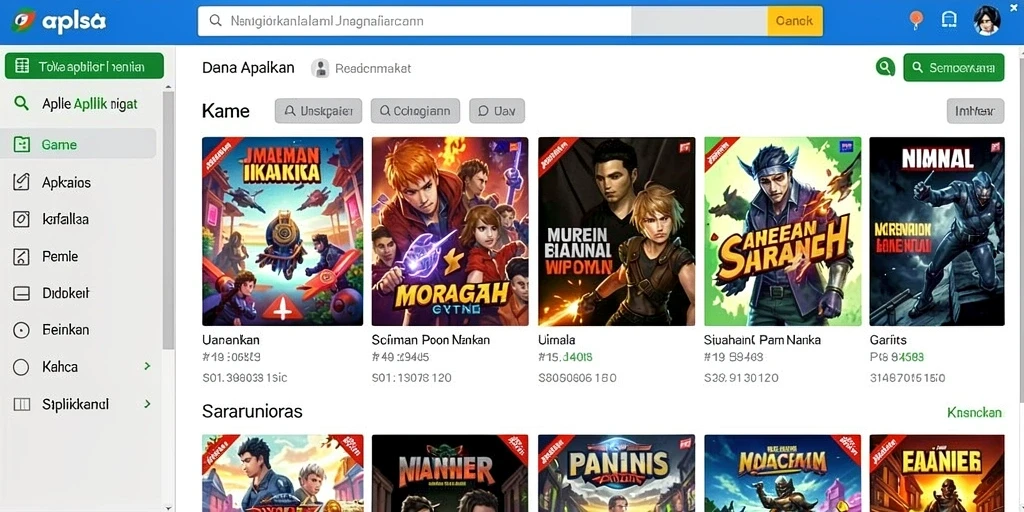Click the Knsnckan link
The height and width of the screenshot is (512, 1024).
tap(974, 413)
